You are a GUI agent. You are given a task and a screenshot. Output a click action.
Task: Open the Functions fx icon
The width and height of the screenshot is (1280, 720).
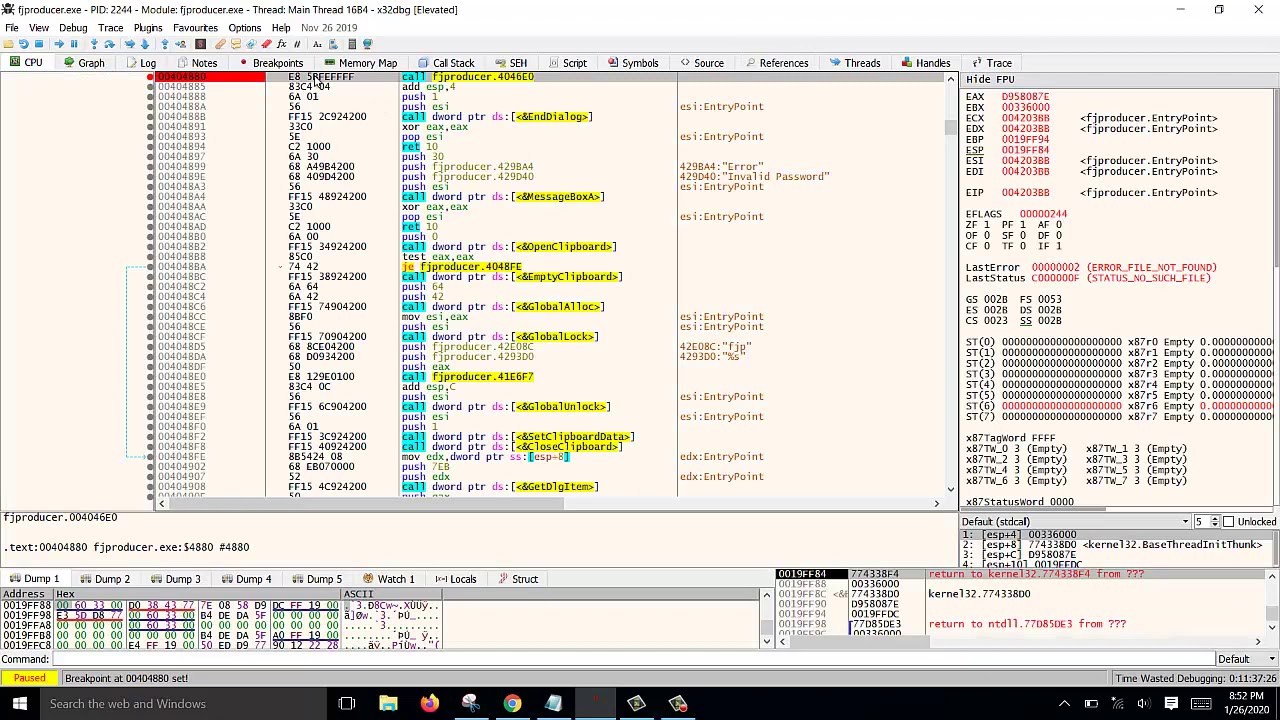click(x=282, y=44)
